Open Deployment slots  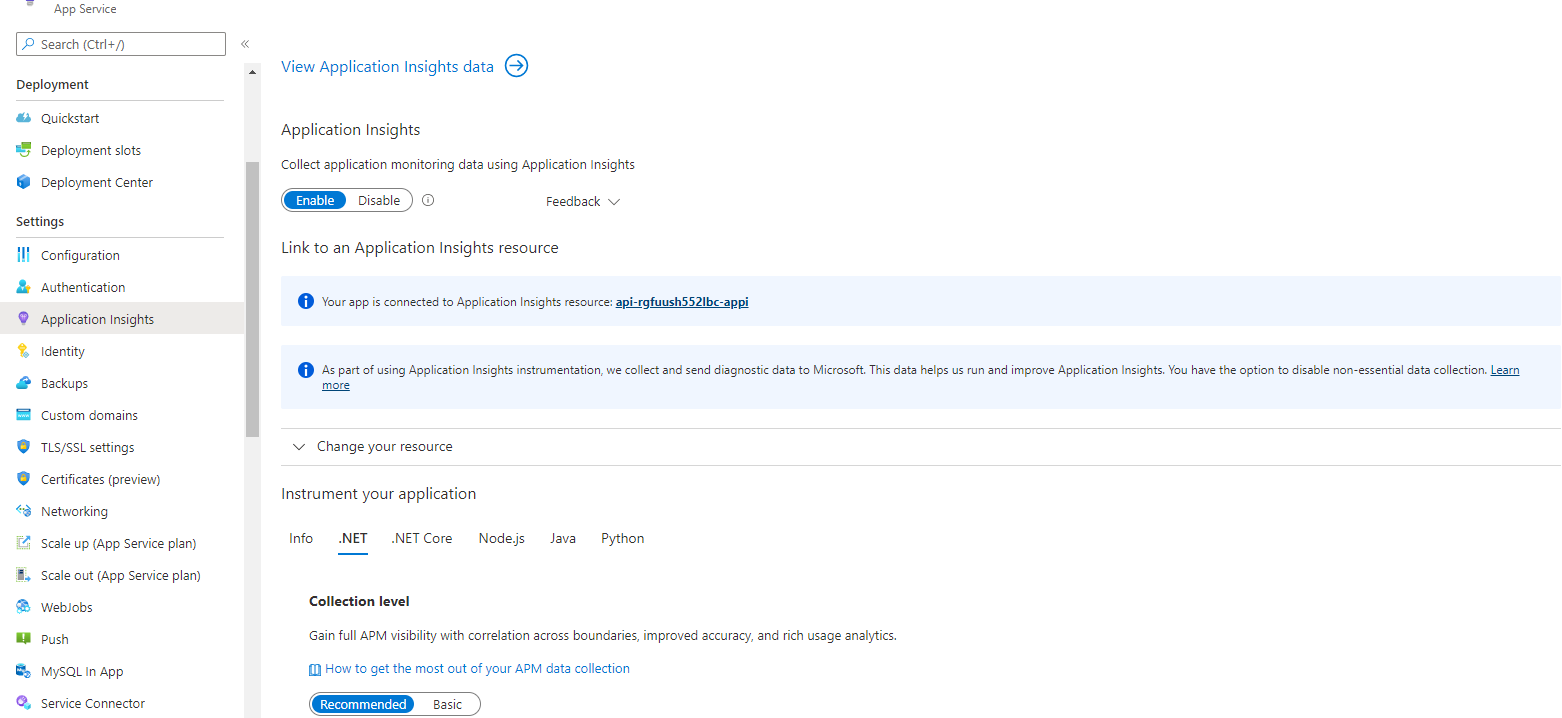point(90,149)
